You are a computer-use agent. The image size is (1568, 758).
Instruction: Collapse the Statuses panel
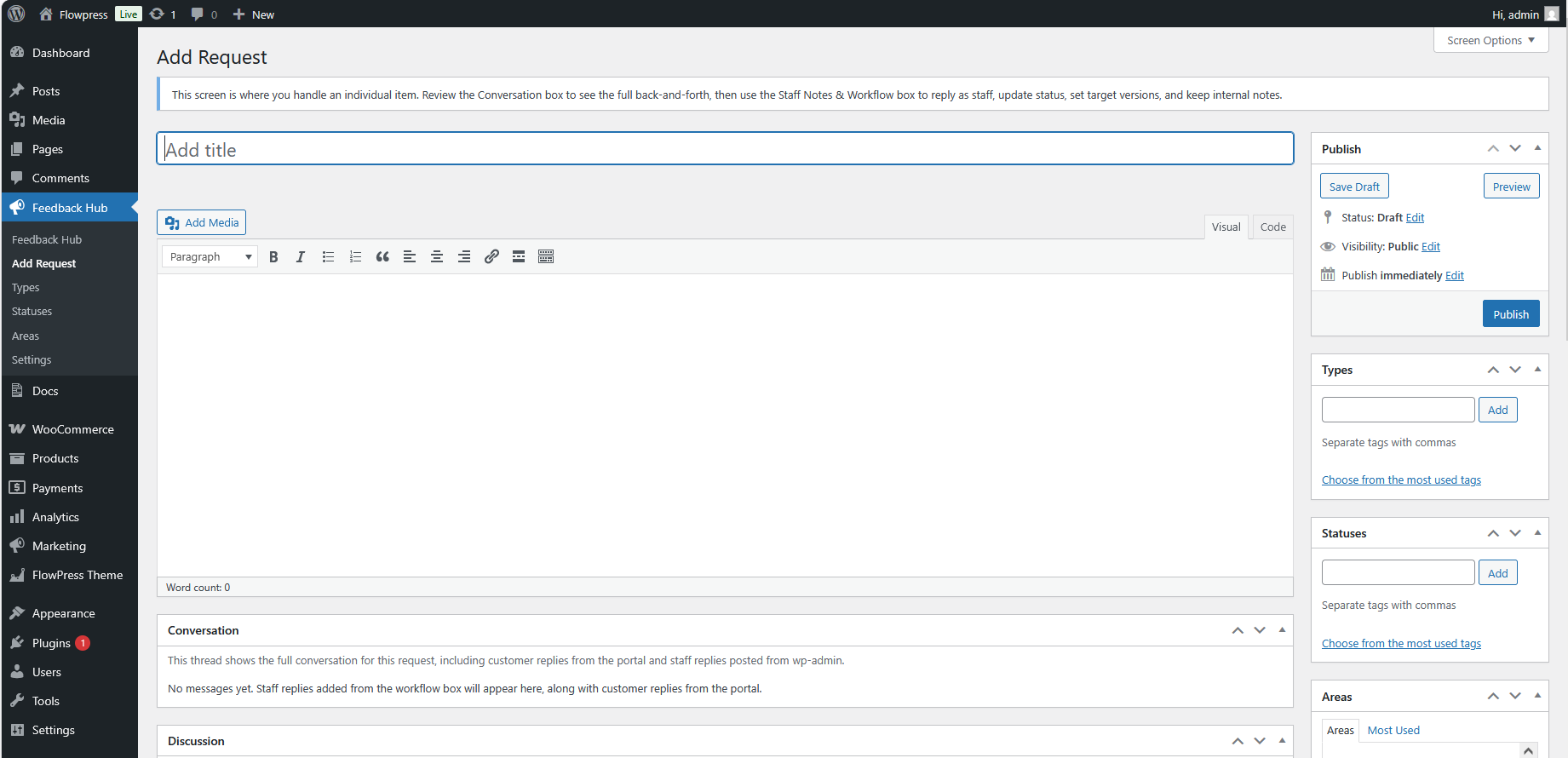1537,533
